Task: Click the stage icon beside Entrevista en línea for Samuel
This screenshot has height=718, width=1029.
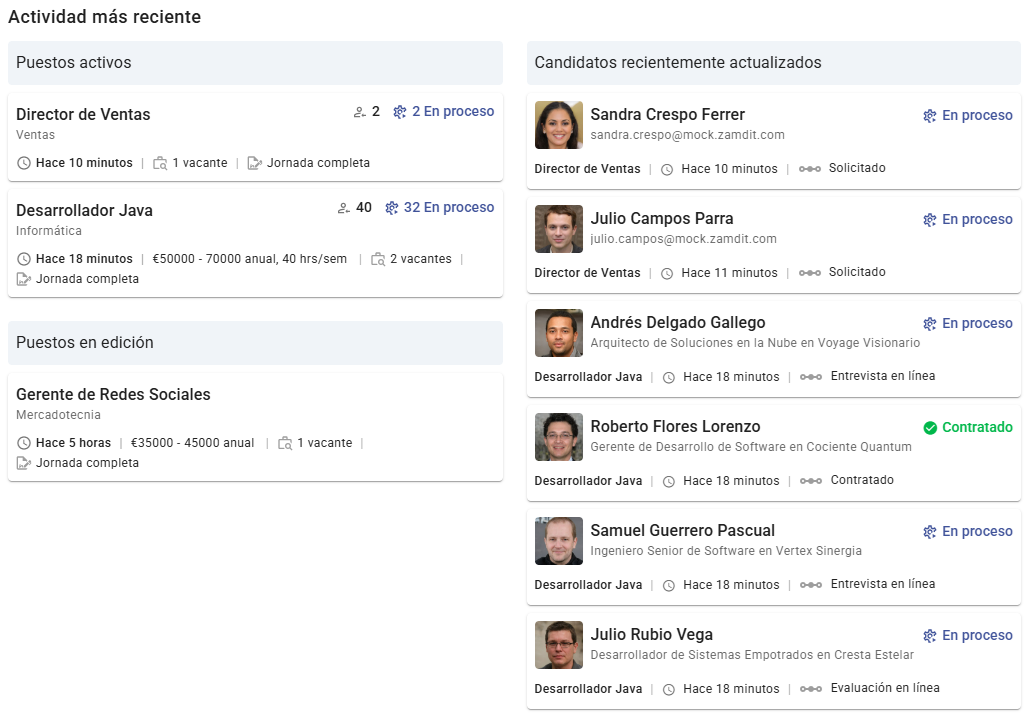Action: click(x=810, y=584)
